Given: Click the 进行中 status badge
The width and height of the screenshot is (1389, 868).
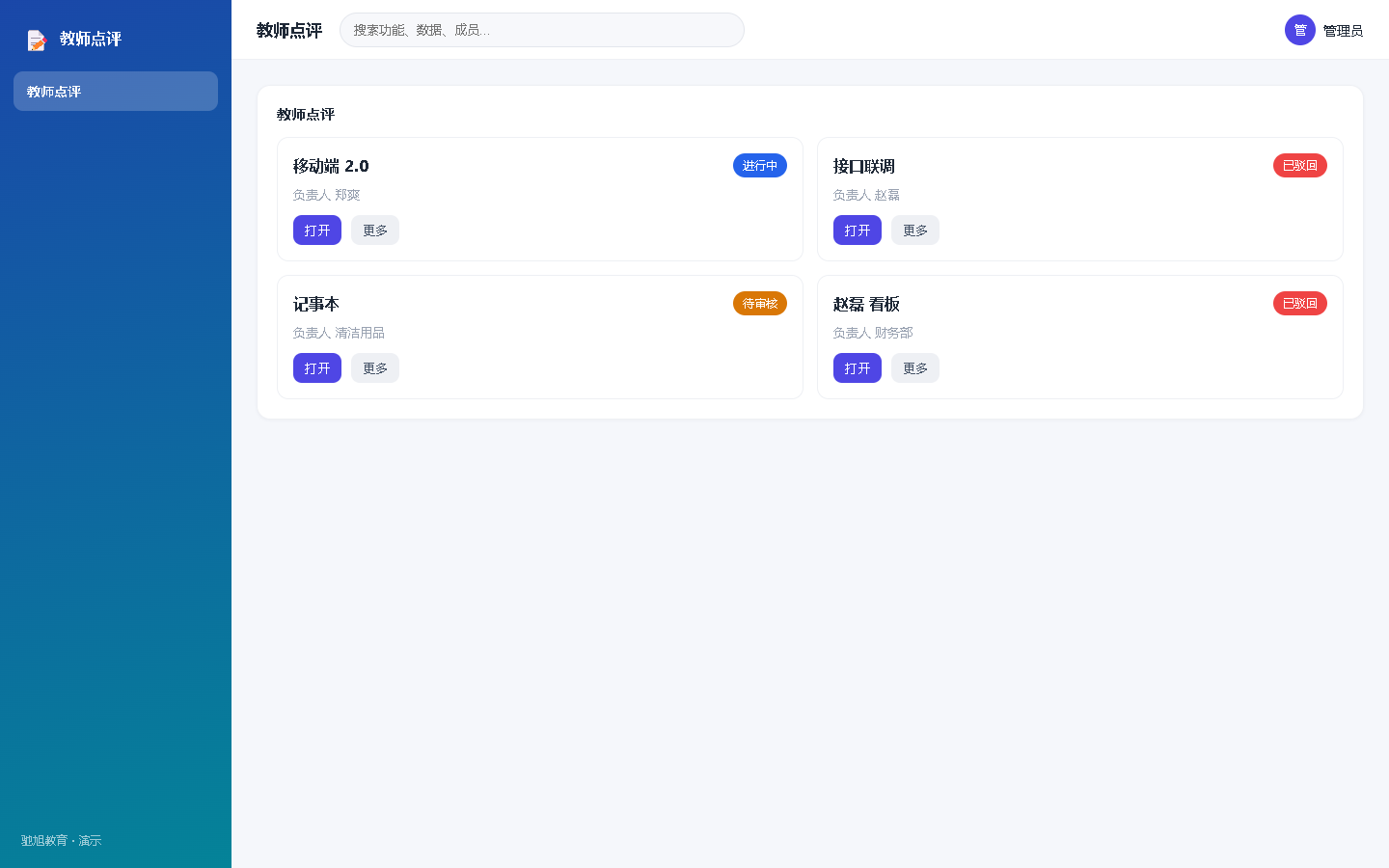Looking at the screenshot, I should (760, 166).
